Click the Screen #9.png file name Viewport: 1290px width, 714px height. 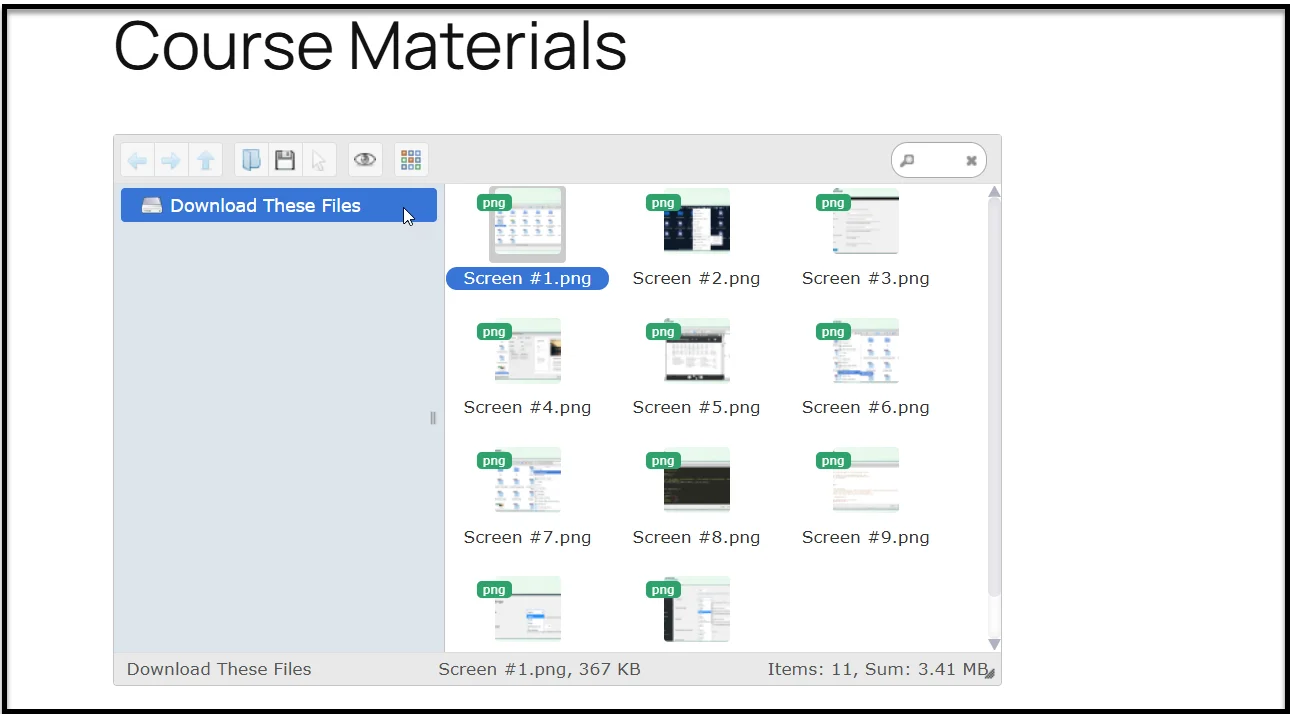tap(865, 538)
